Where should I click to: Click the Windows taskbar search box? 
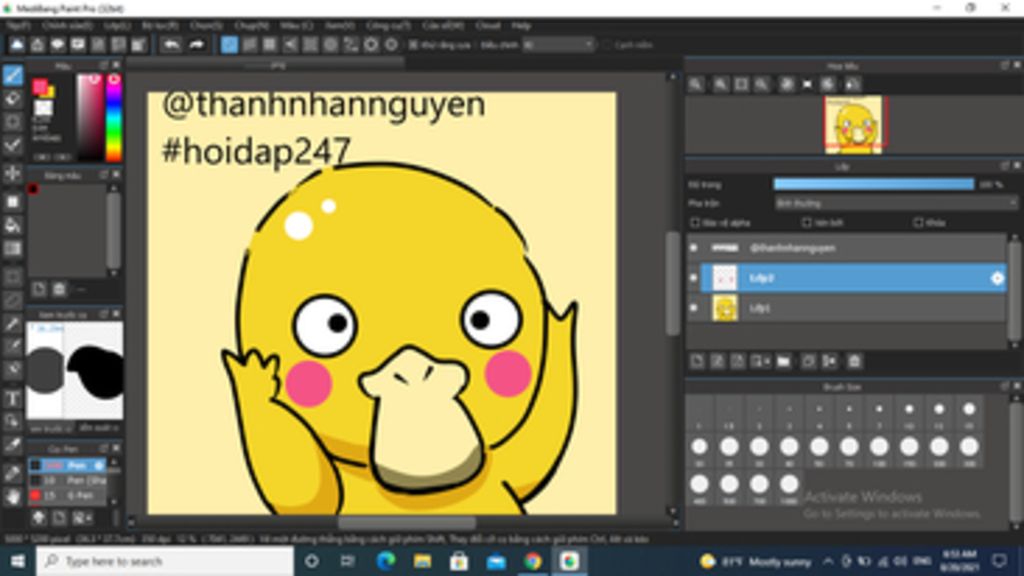pos(165,561)
